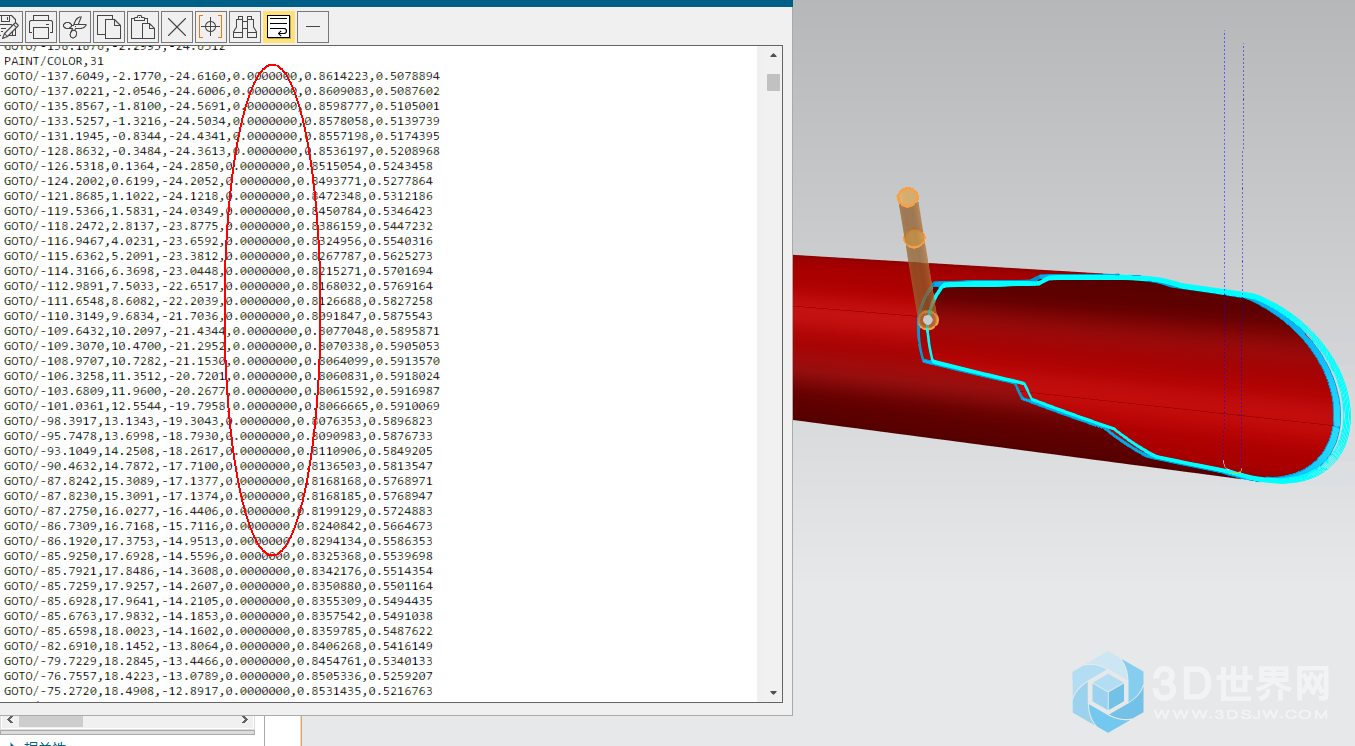1355x746 pixels.
Task: Click the line starting GOTO/-137.0221
Action: click(222, 91)
